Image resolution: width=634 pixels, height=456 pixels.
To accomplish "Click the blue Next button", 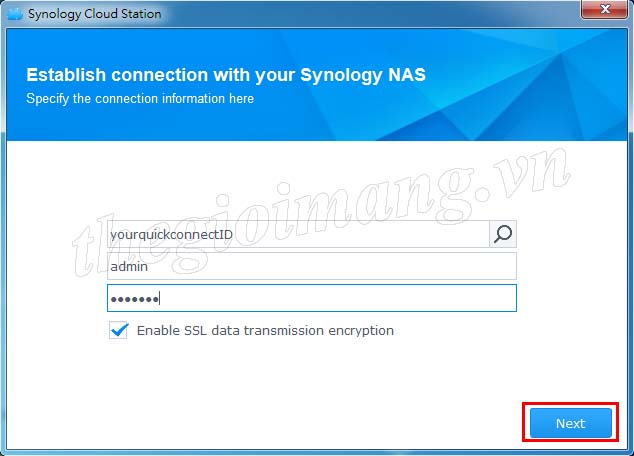I will click(x=571, y=423).
